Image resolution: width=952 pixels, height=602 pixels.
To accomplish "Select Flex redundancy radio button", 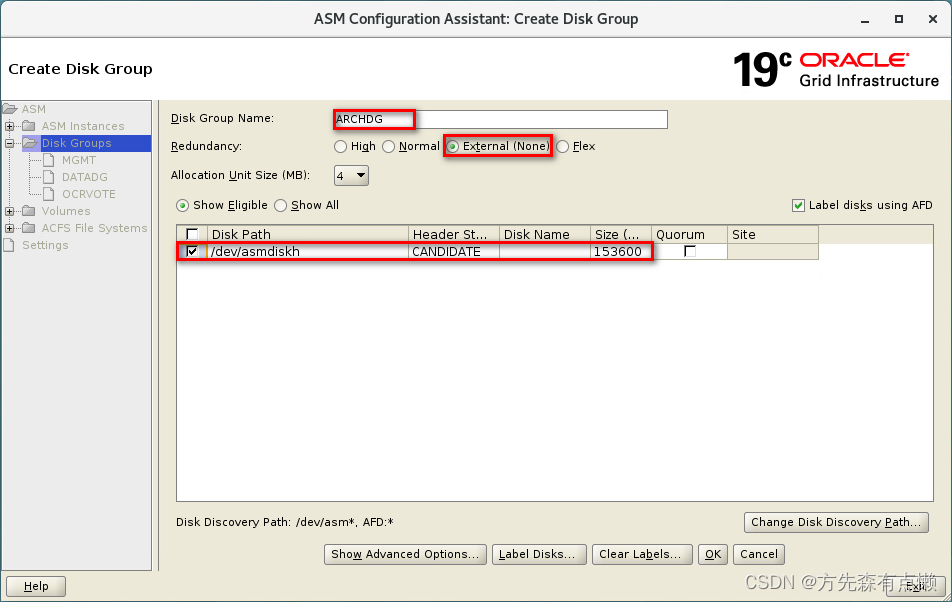I will (x=563, y=147).
